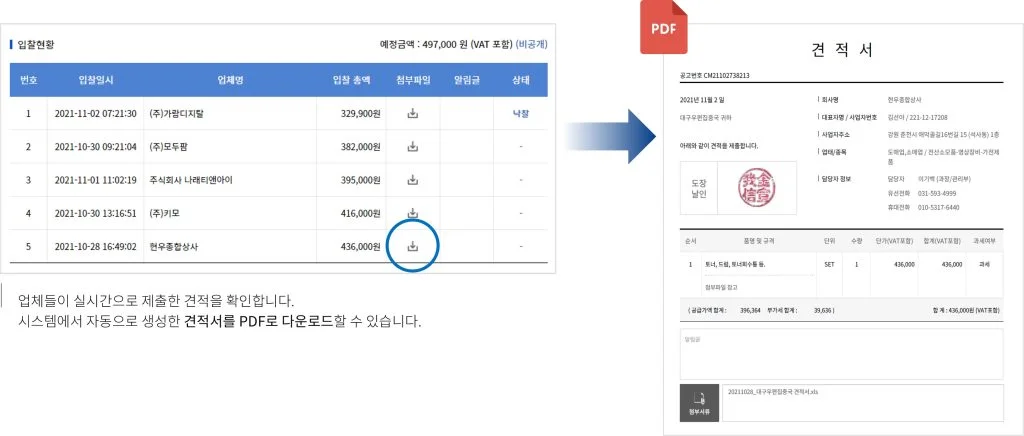The height and width of the screenshot is (436, 1024).
Task: Click the 상태 column header
Action: click(520, 80)
